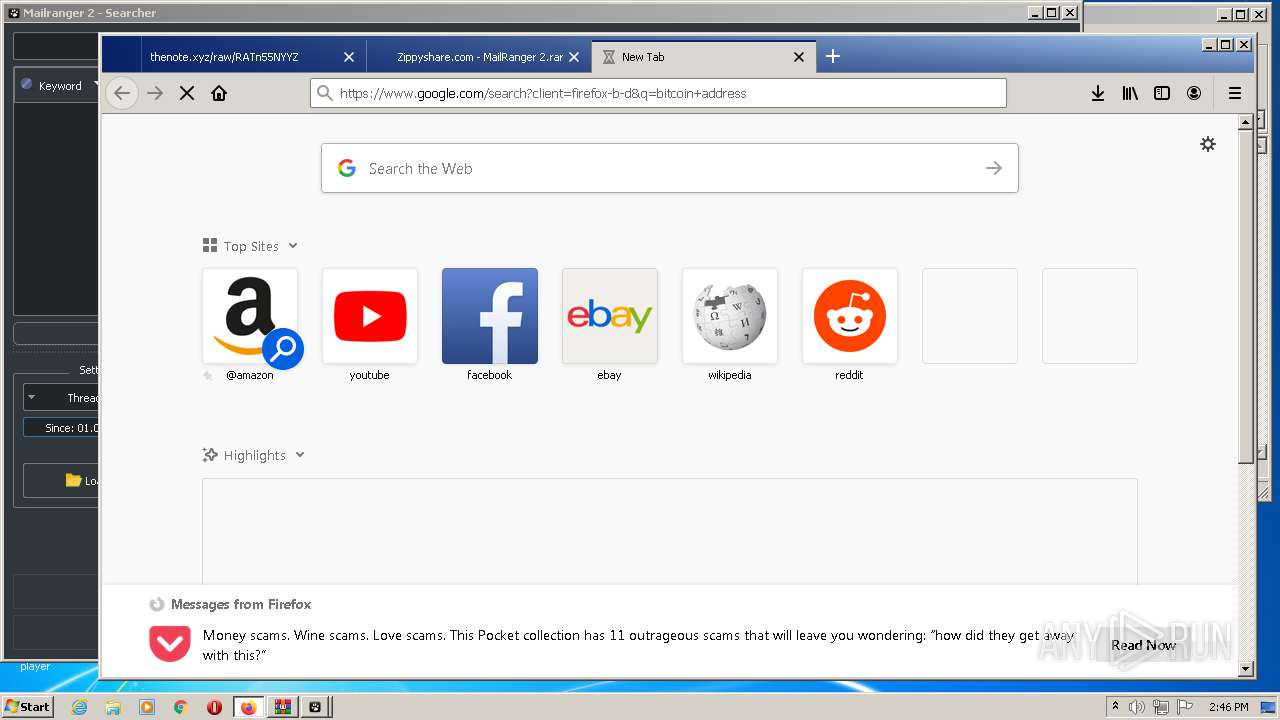1280x720 pixels.
Task: Open network tray icon
Action: (x=1160, y=707)
